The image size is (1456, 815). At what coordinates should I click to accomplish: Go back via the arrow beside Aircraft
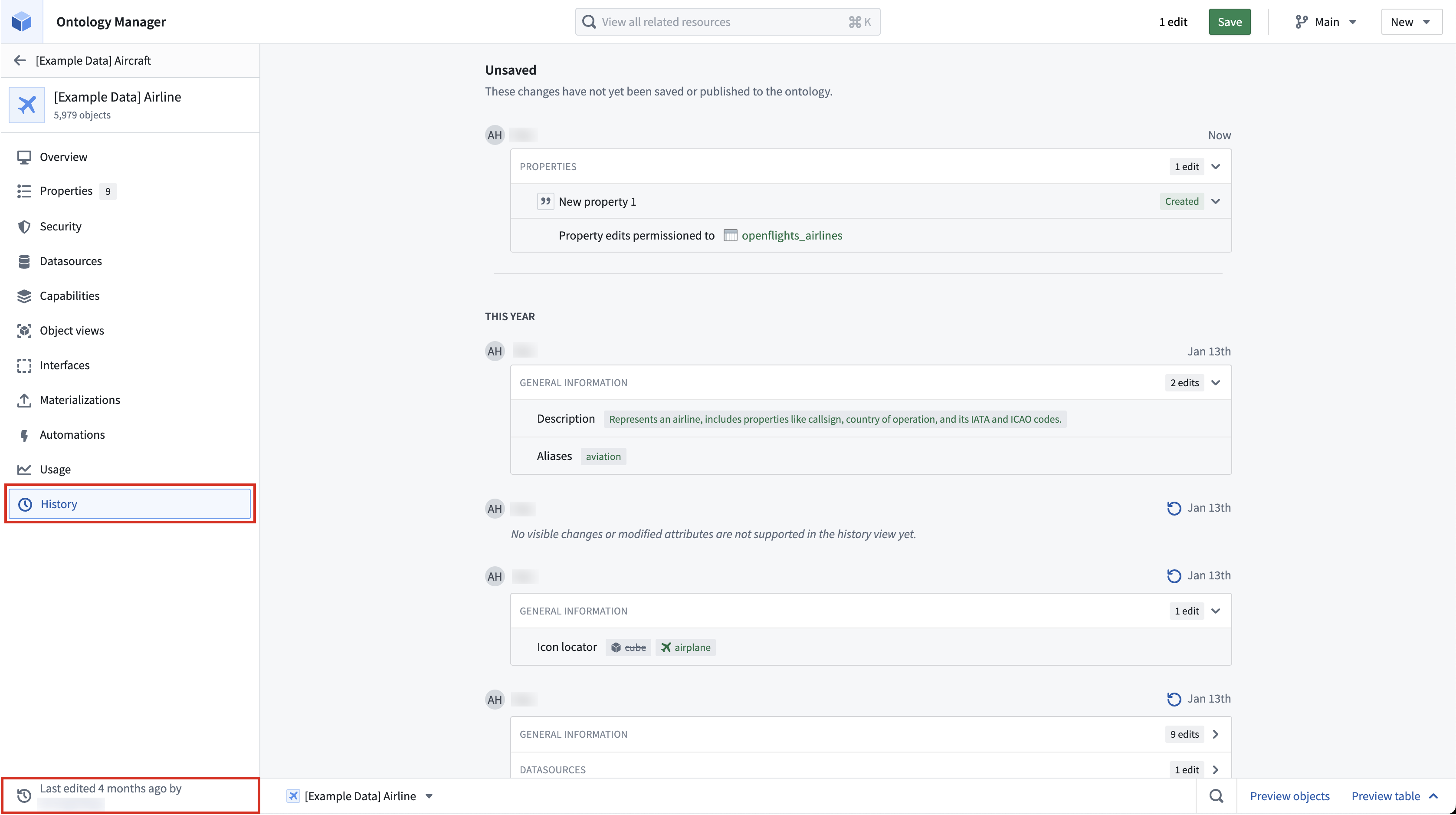point(20,60)
